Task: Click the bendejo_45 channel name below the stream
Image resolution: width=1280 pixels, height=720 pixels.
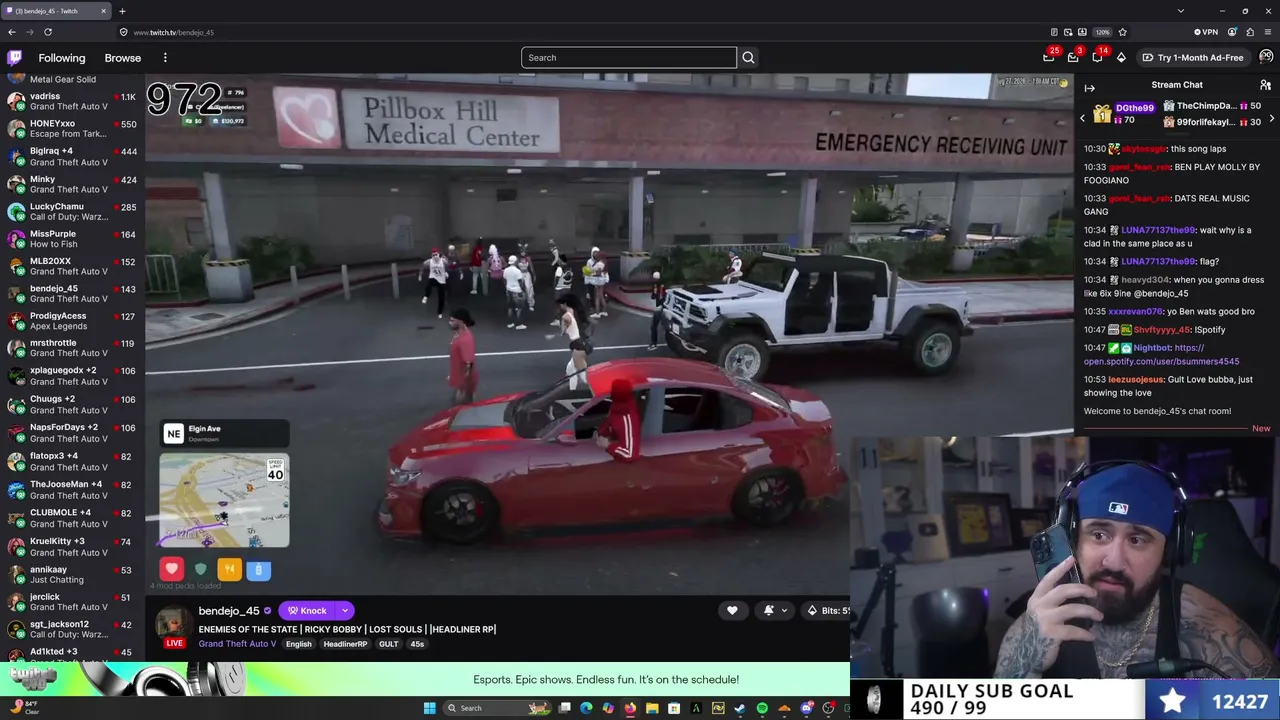Action: pyautogui.click(x=229, y=611)
